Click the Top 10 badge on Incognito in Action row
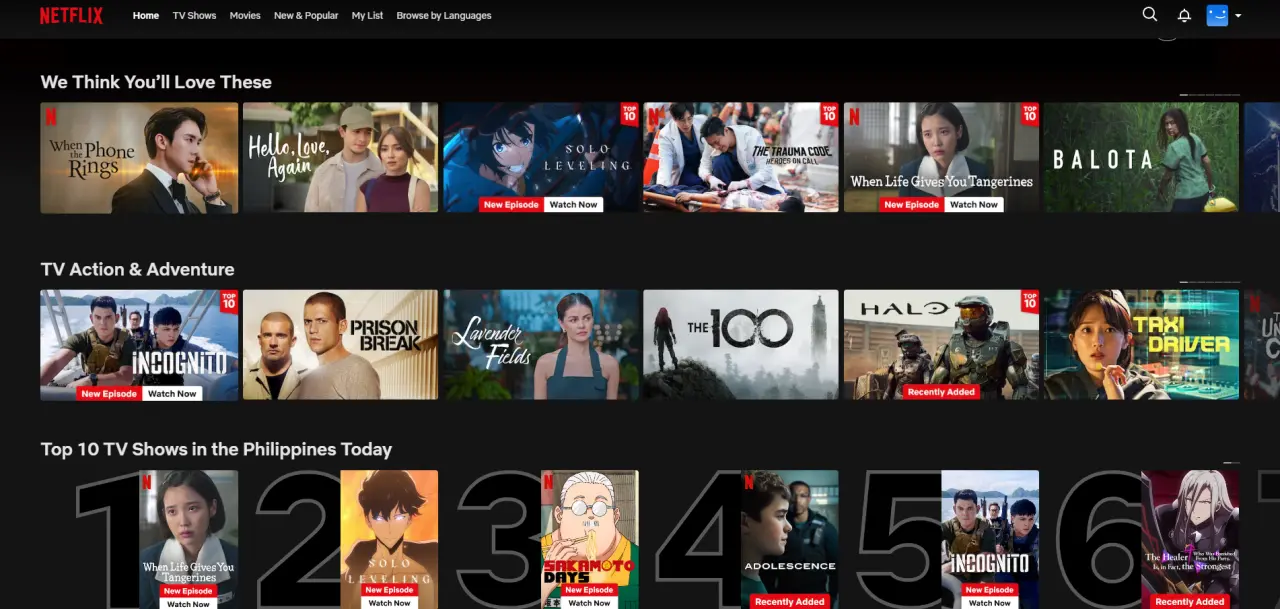 point(229,301)
